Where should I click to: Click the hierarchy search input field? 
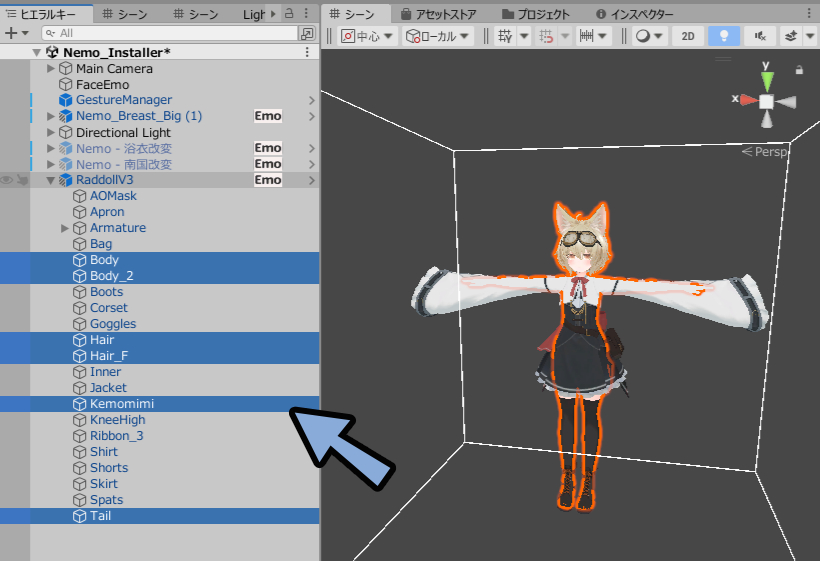170,33
